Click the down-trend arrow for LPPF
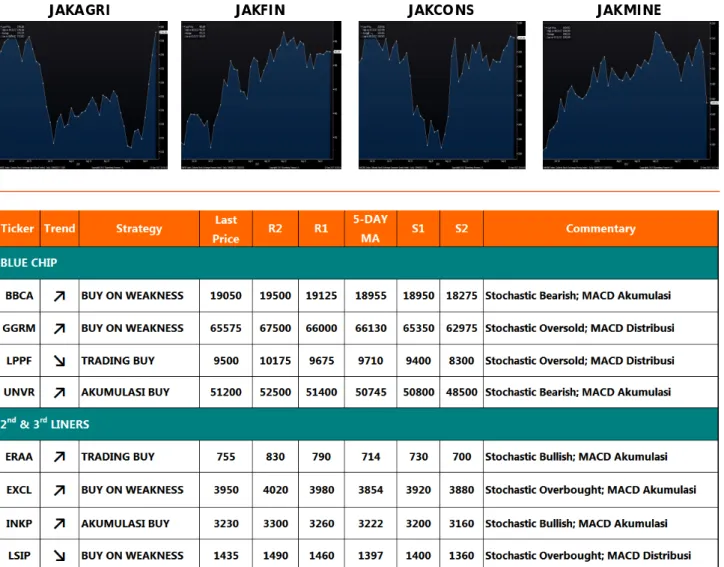This screenshot has width=724, height=567. click(x=59, y=361)
